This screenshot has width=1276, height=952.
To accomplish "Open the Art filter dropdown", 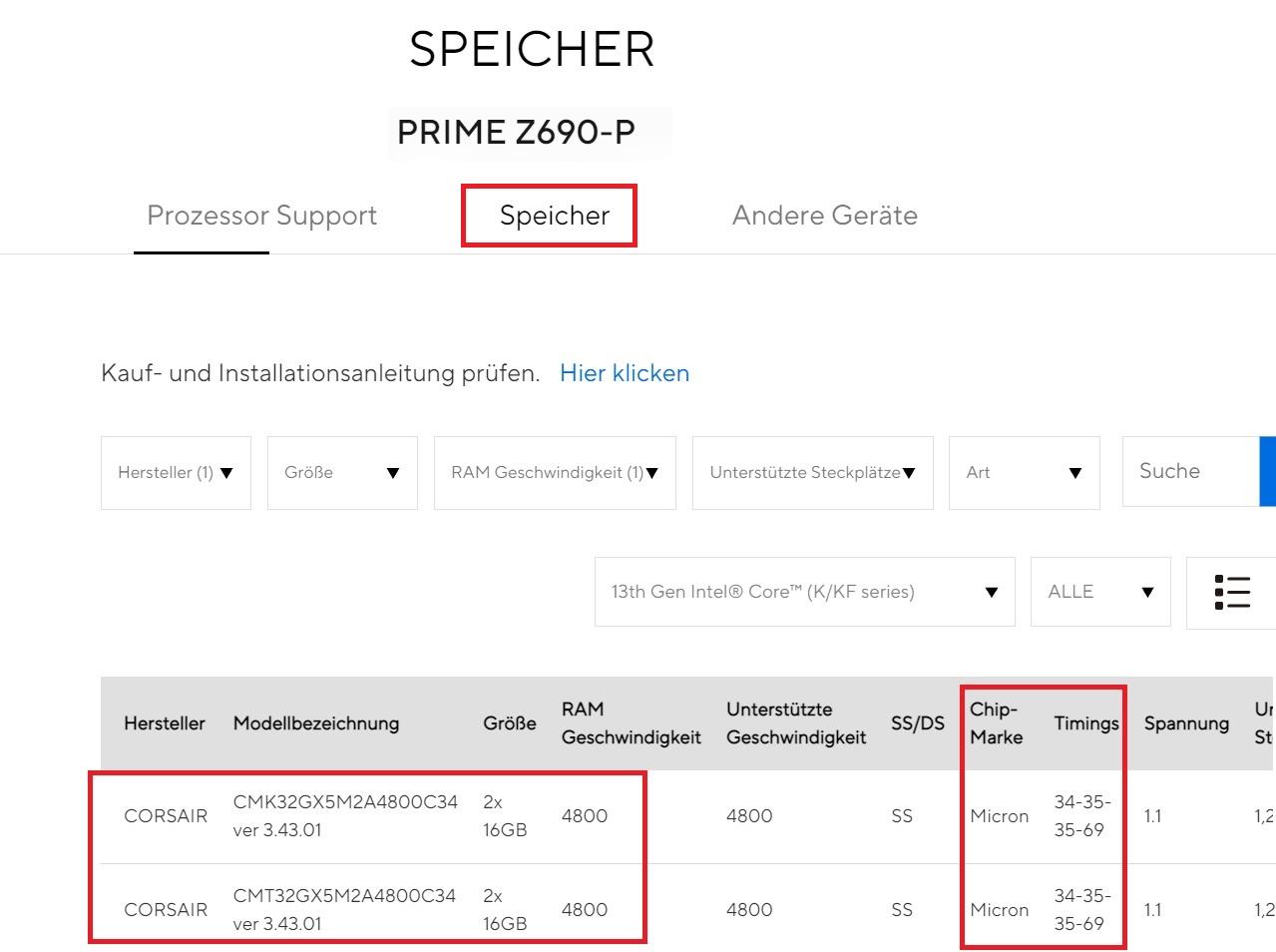I will [1024, 473].
